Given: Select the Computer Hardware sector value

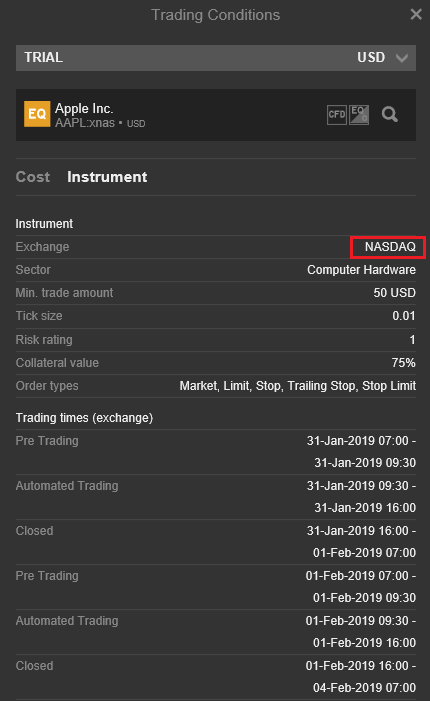Looking at the screenshot, I should click(361, 270).
